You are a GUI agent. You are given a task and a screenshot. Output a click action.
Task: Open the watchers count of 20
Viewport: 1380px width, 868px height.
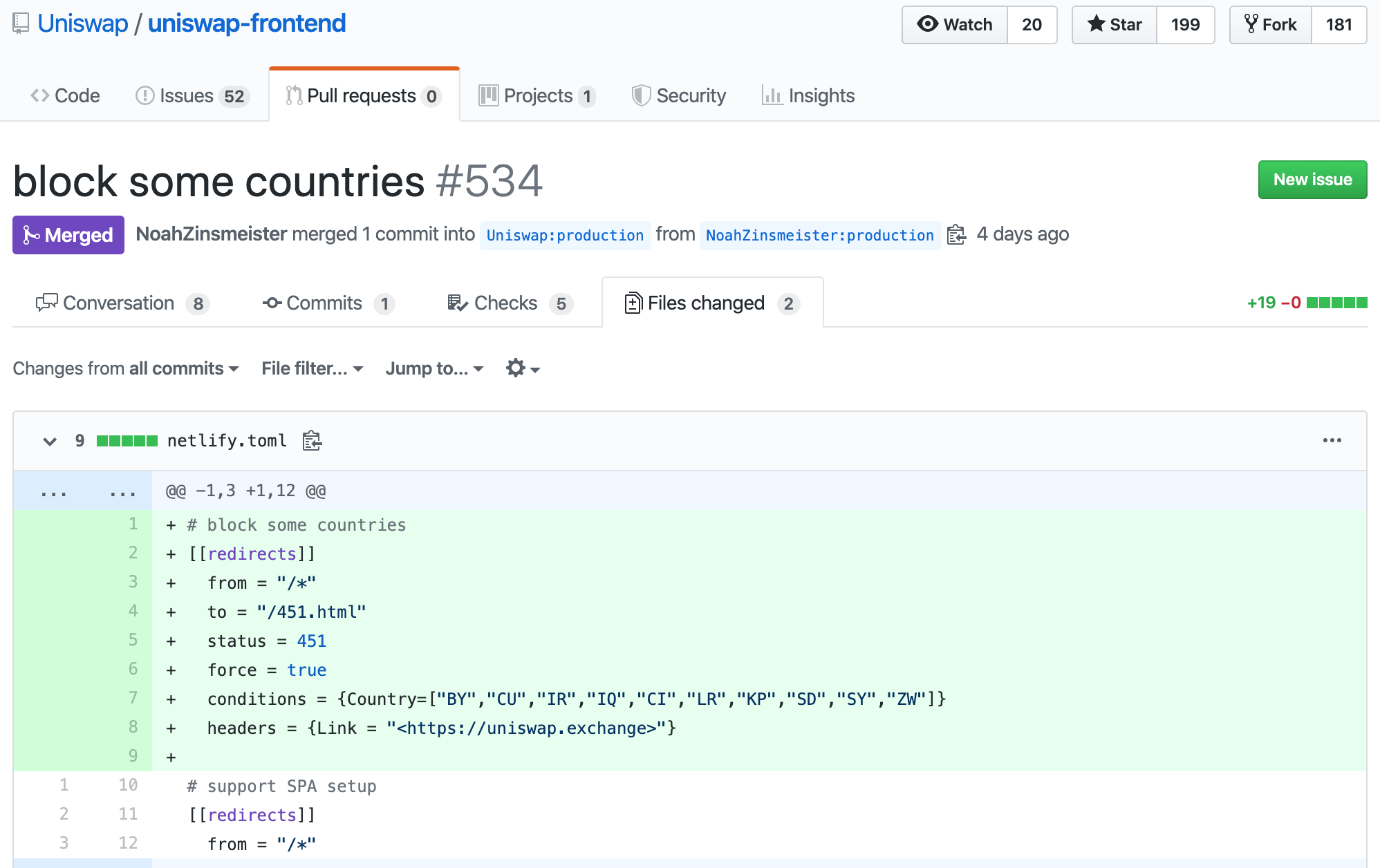coord(1032,25)
